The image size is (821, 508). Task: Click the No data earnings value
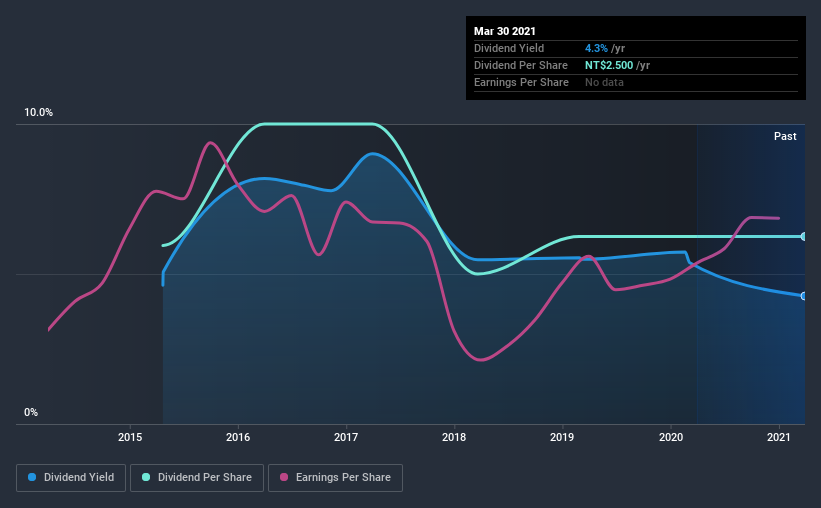pyautogui.click(x=604, y=82)
